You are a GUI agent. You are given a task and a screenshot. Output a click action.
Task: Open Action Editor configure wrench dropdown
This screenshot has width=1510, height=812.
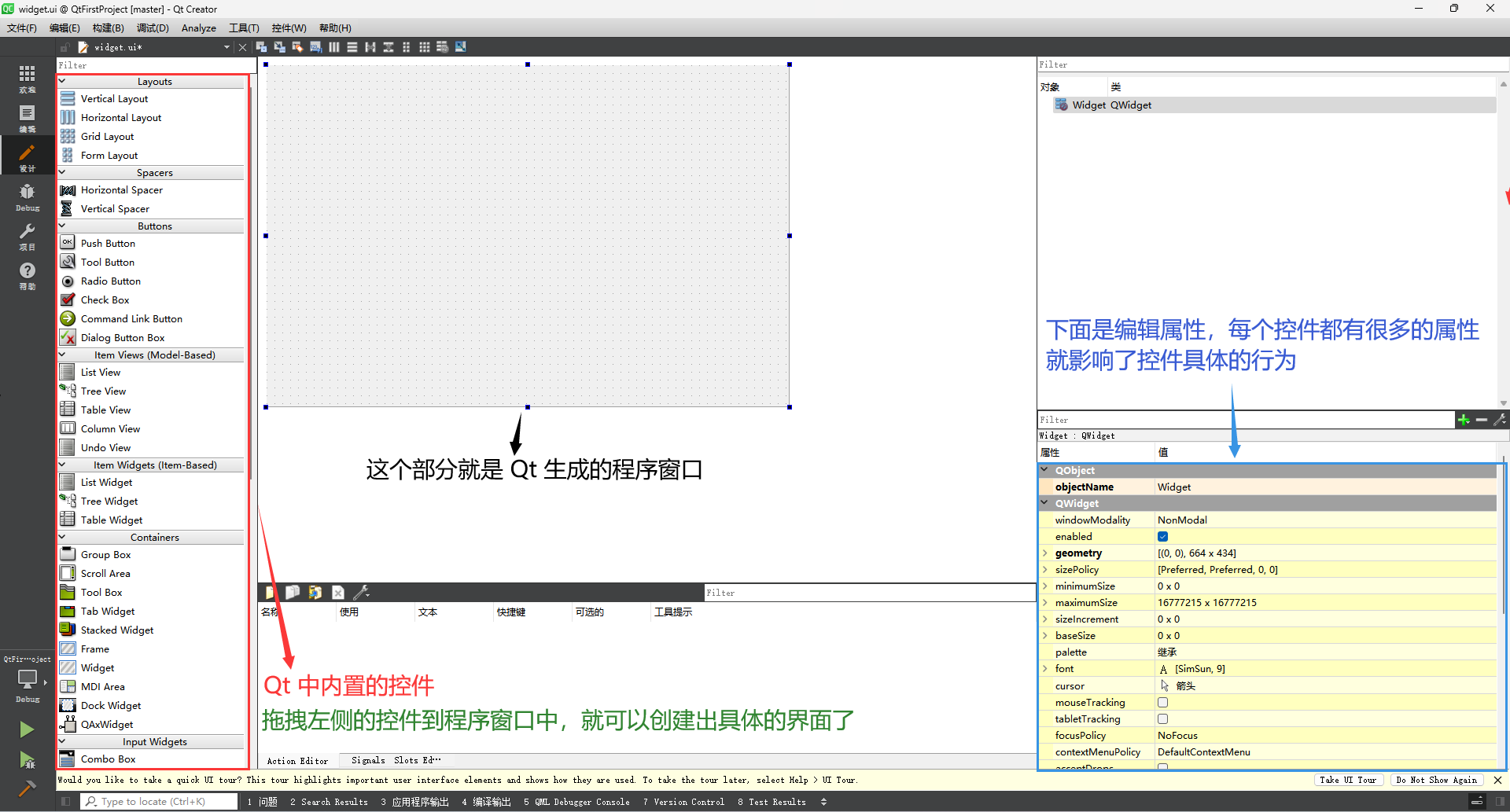(x=362, y=593)
